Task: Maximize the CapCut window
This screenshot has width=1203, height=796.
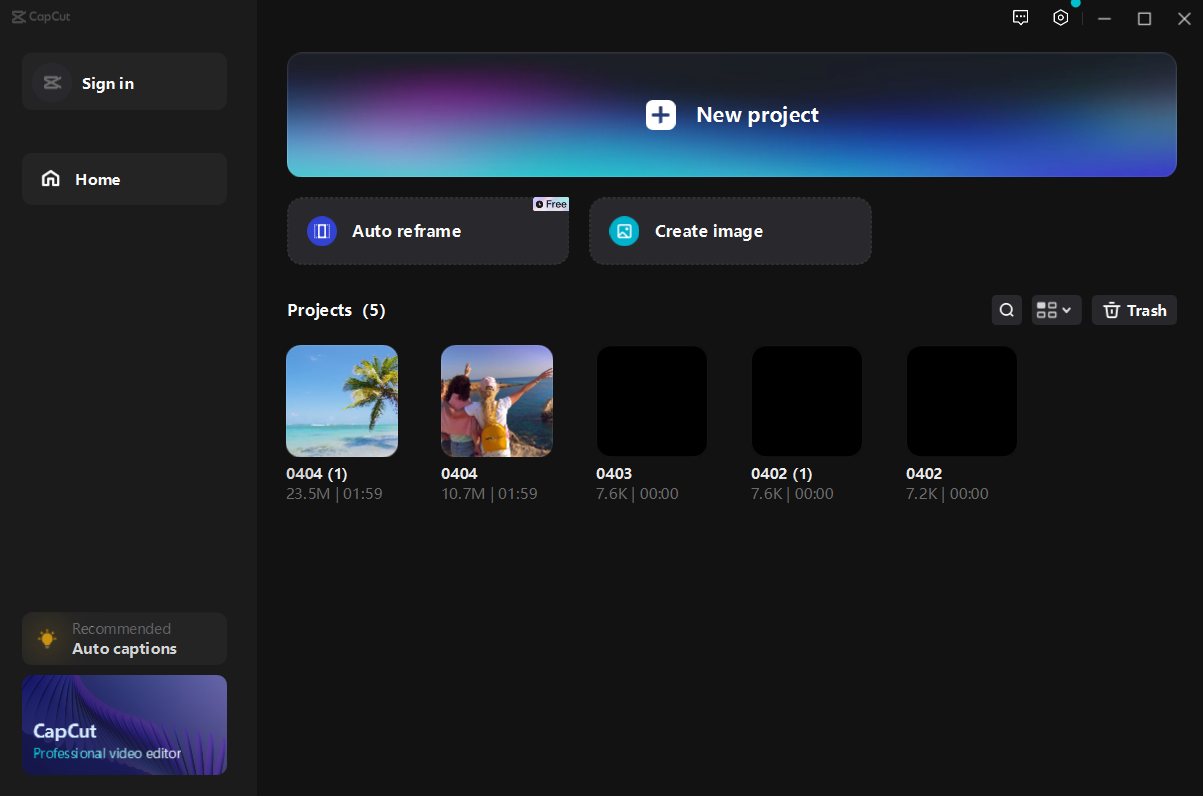Action: point(1145,18)
